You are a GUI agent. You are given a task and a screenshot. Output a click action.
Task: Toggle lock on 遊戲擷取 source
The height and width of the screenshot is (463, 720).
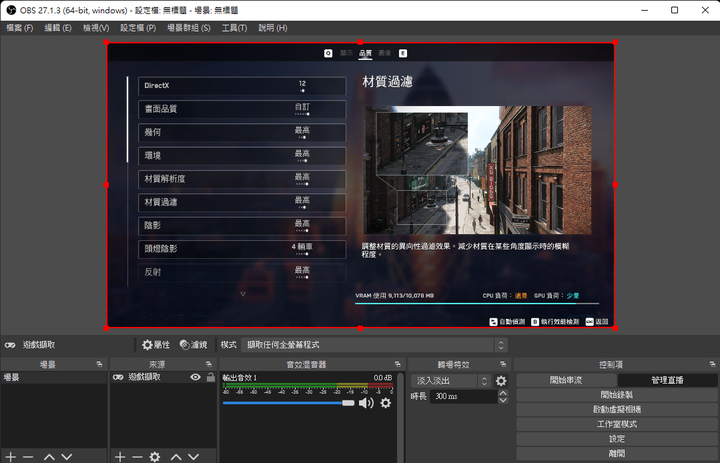[x=210, y=377]
